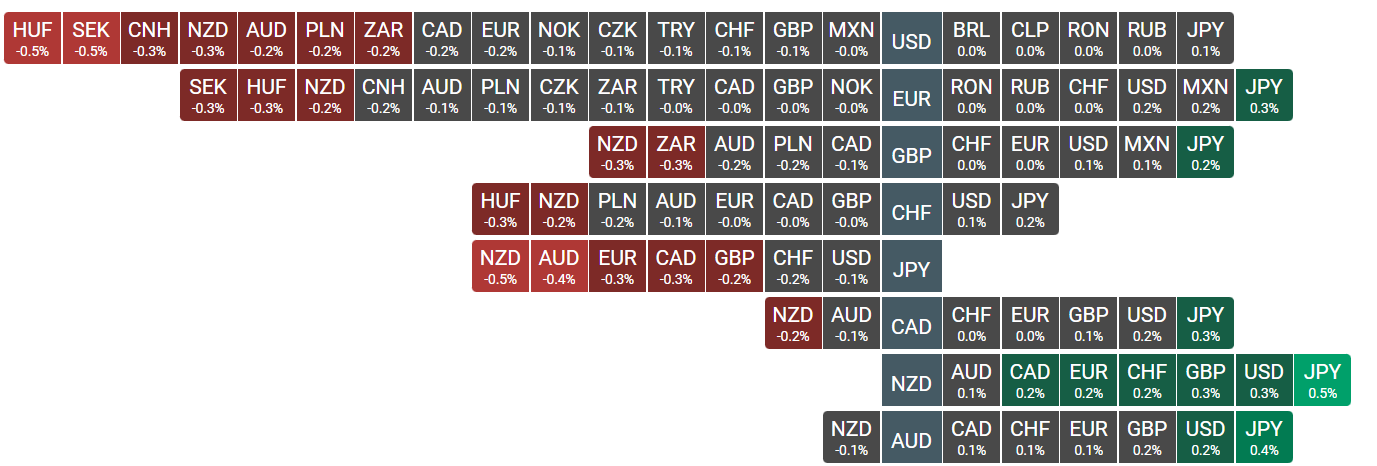Select the CHF base currency row header

[x=911, y=212]
